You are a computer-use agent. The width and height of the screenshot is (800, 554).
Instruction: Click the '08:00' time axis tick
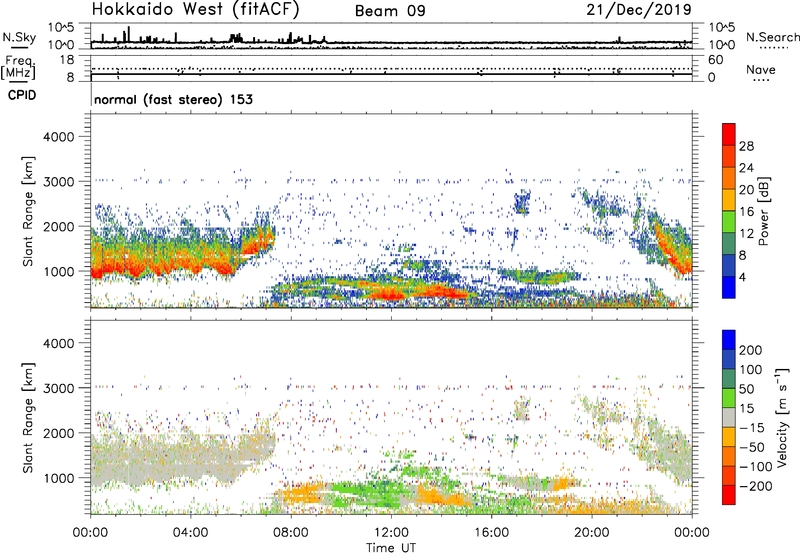point(291,533)
